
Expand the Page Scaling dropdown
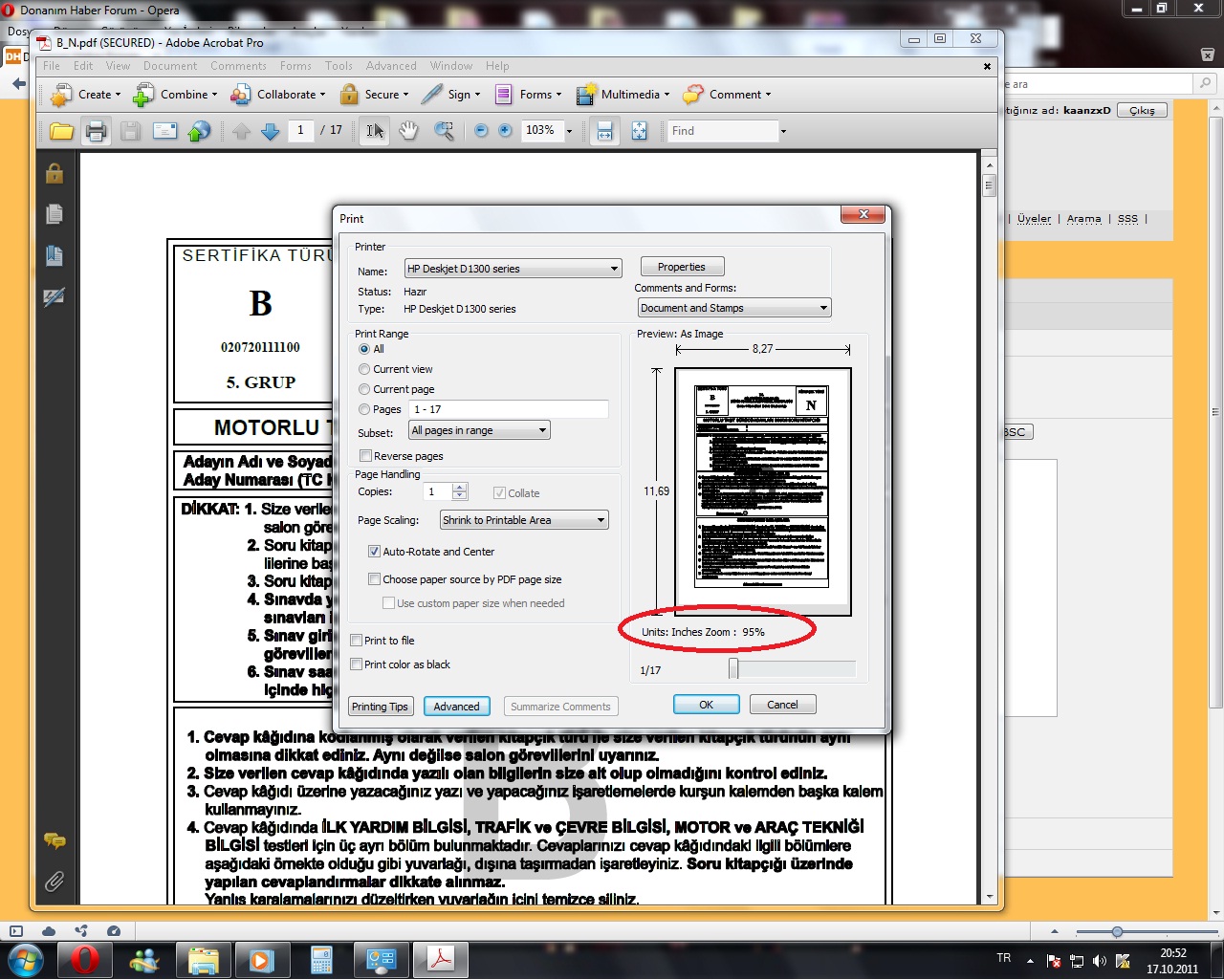[601, 520]
